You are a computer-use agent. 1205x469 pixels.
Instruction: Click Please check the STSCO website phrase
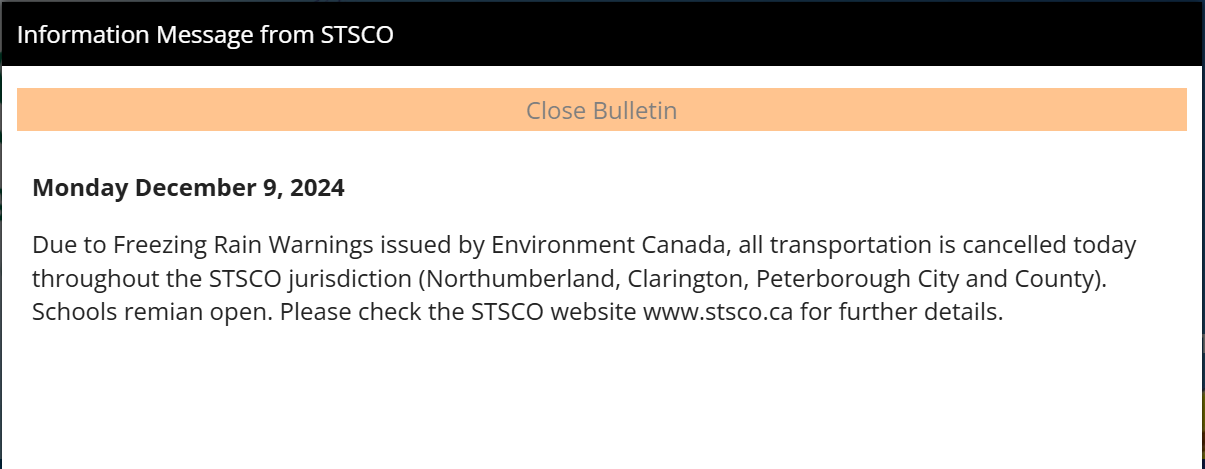click(x=458, y=312)
